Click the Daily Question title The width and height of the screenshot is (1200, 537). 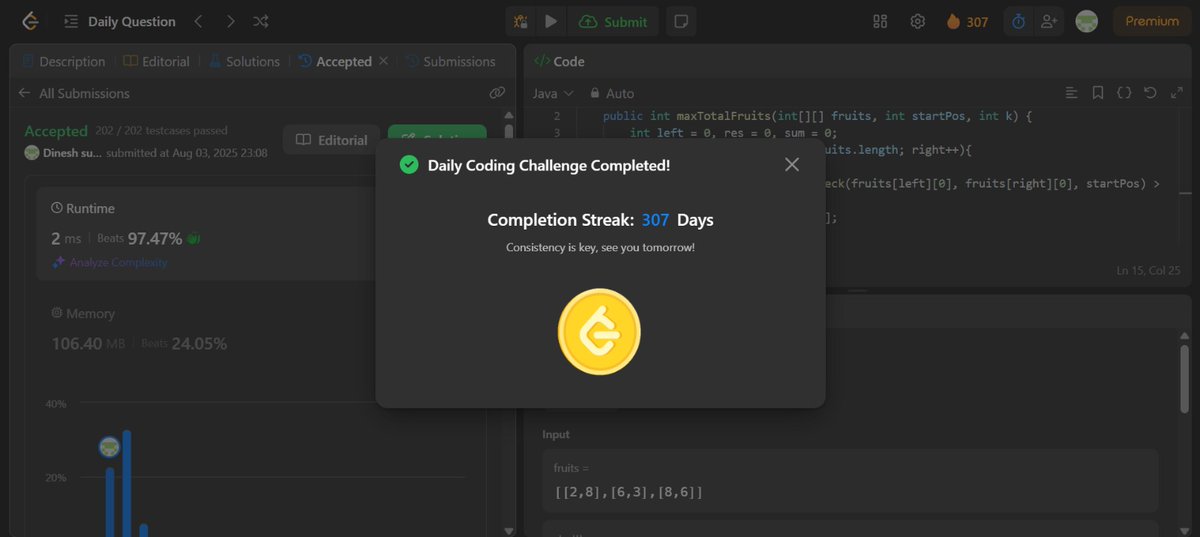click(x=132, y=21)
